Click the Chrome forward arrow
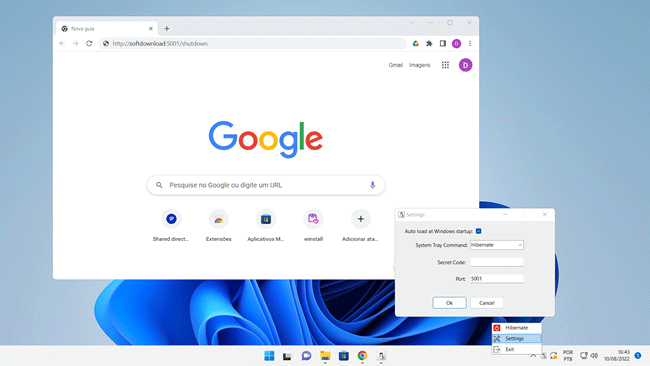650x366 pixels. 75,43
